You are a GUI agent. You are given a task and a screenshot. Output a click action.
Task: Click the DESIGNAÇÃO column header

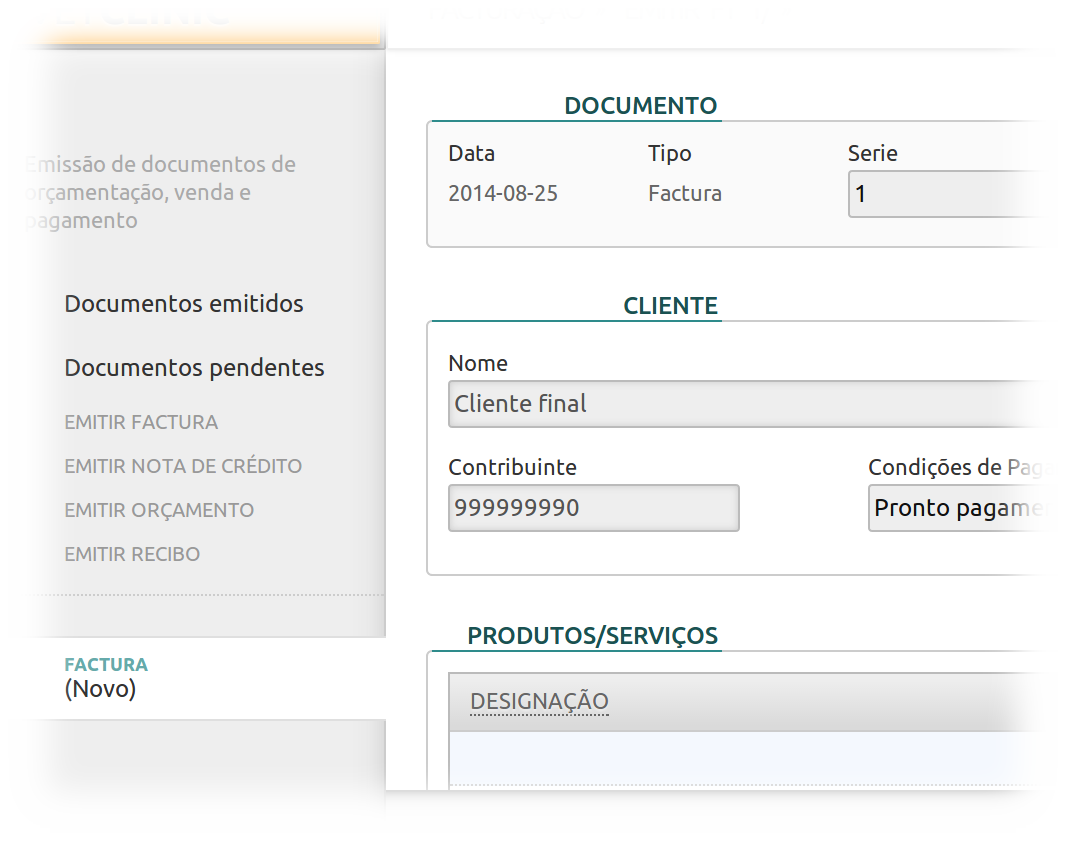pos(539,702)
